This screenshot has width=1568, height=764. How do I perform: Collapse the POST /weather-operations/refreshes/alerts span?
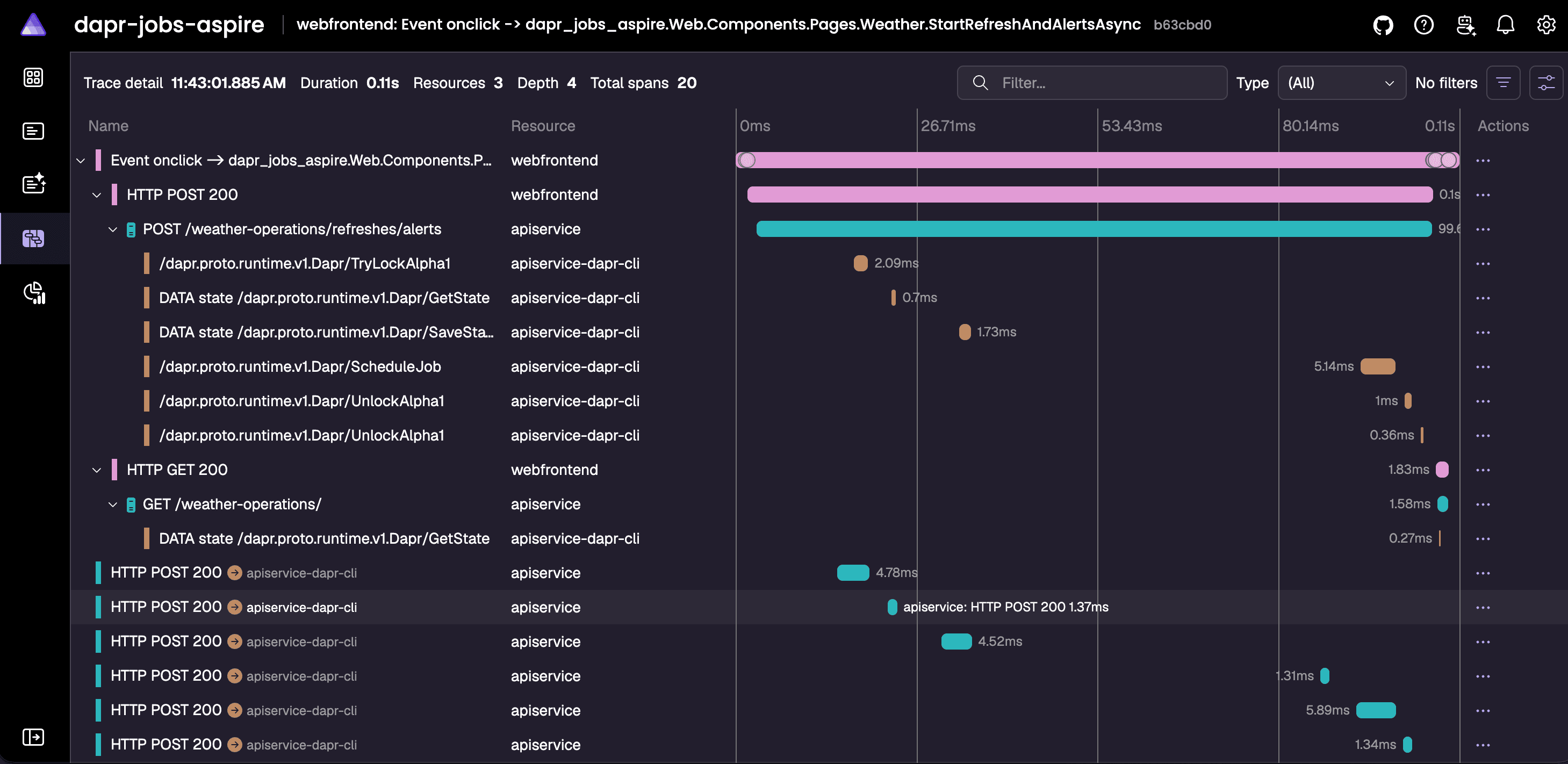(113, 229)
